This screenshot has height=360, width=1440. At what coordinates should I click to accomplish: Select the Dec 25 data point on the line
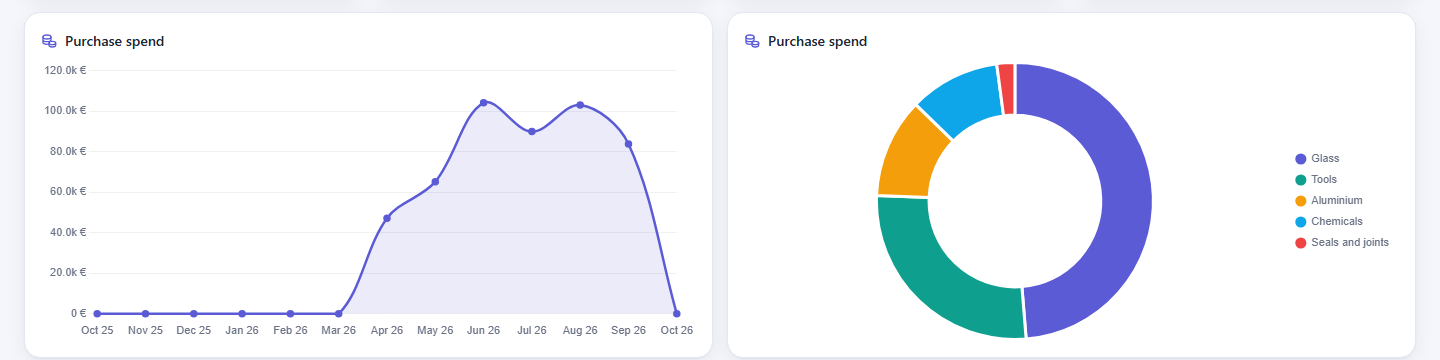coord(194,314)
